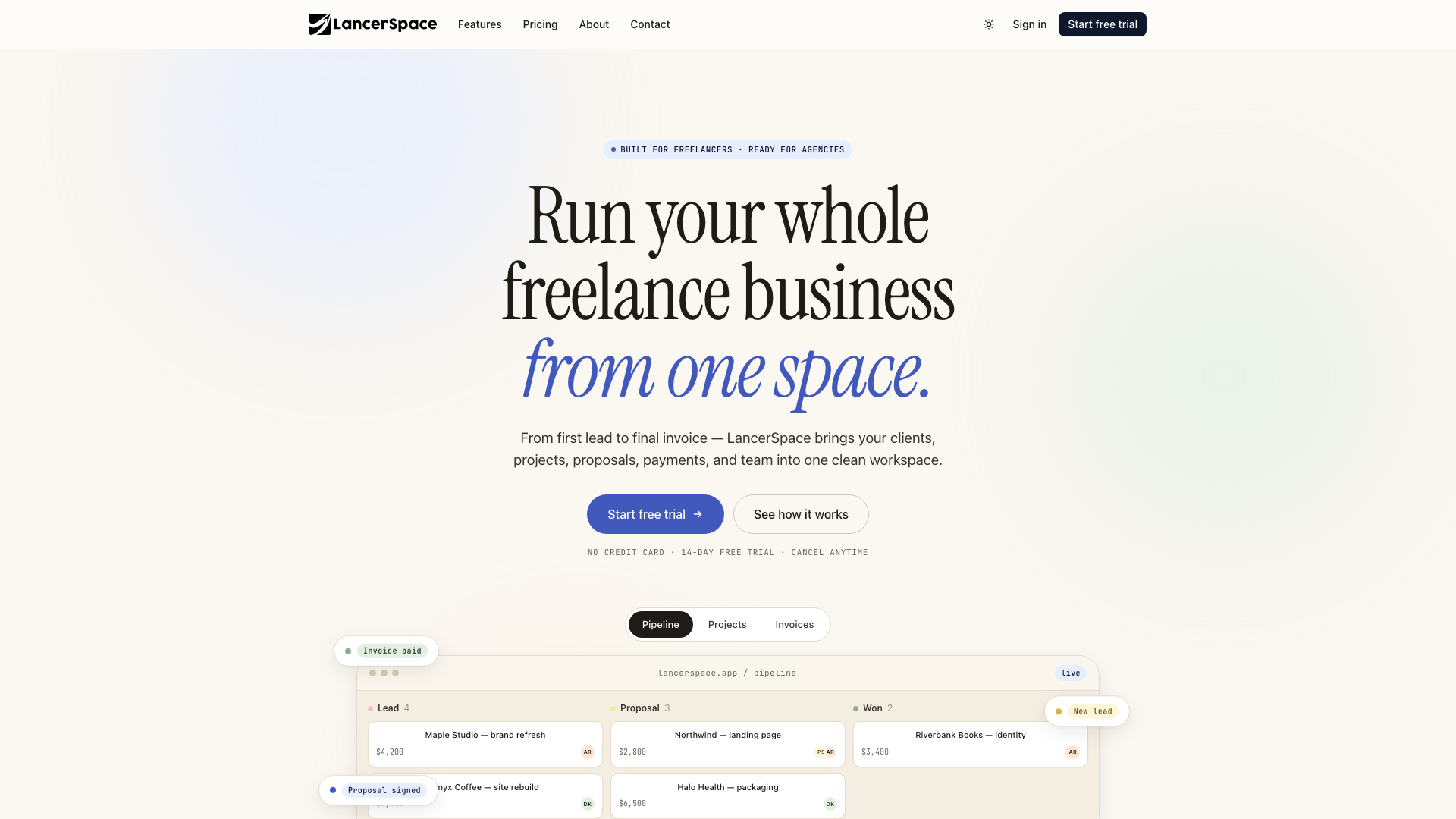Switch to the Projects tab
1456x819 pixels.
727,624
